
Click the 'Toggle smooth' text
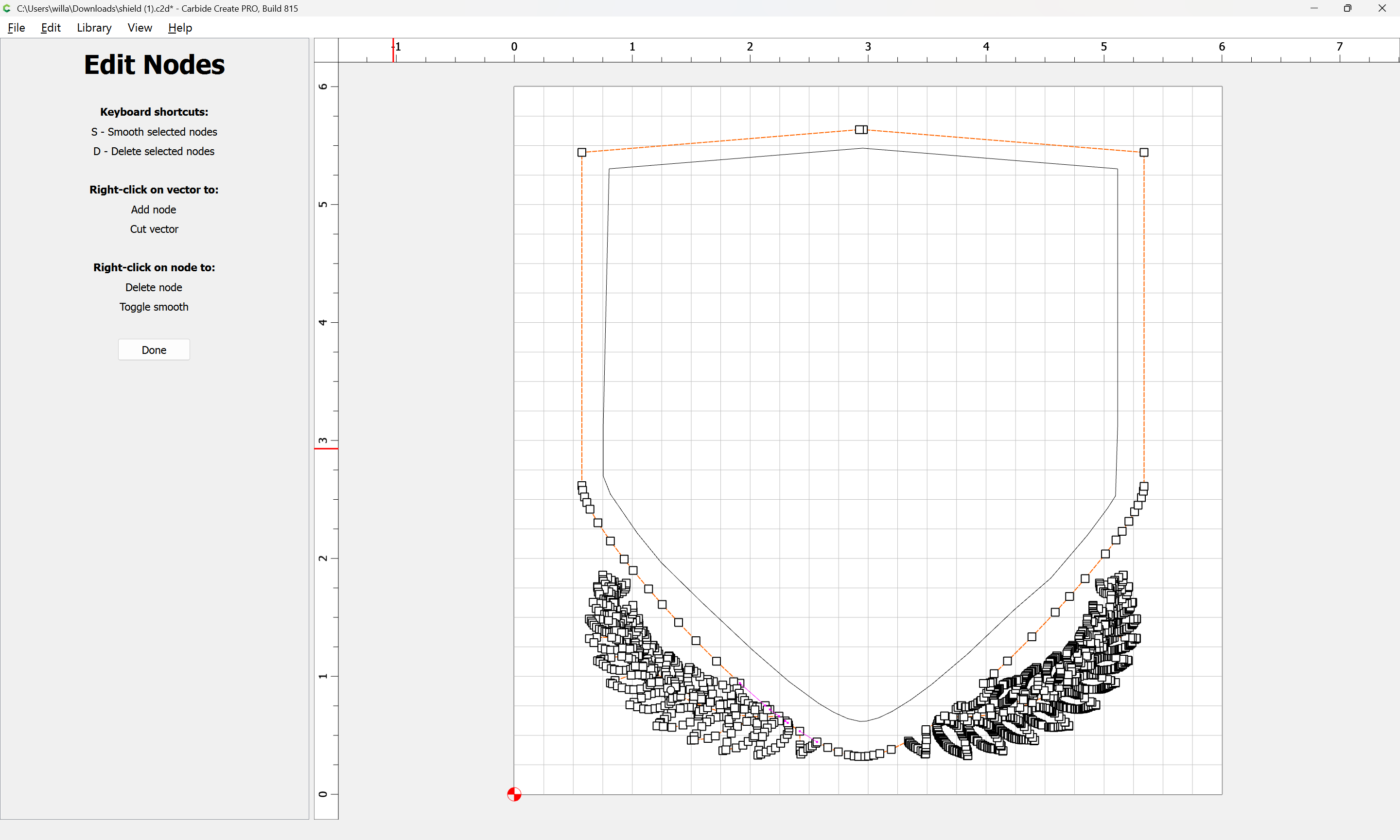[154, 307]
